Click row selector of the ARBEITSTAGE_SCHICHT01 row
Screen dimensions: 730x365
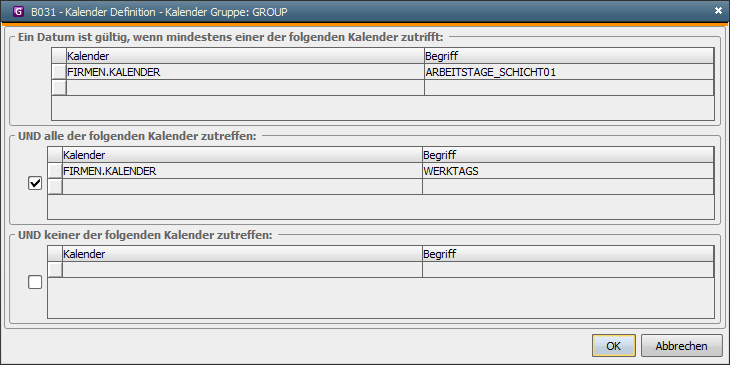[59, 72]
